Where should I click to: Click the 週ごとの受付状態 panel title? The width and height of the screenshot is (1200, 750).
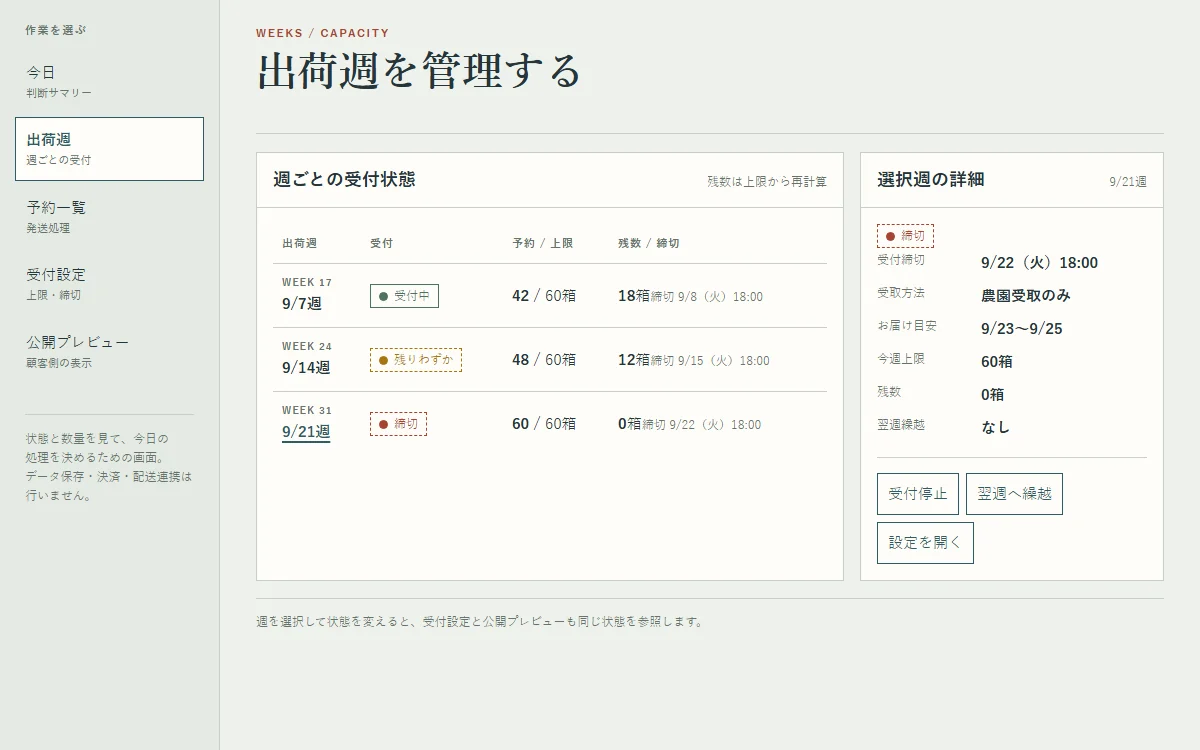click(x=344, y=180)
